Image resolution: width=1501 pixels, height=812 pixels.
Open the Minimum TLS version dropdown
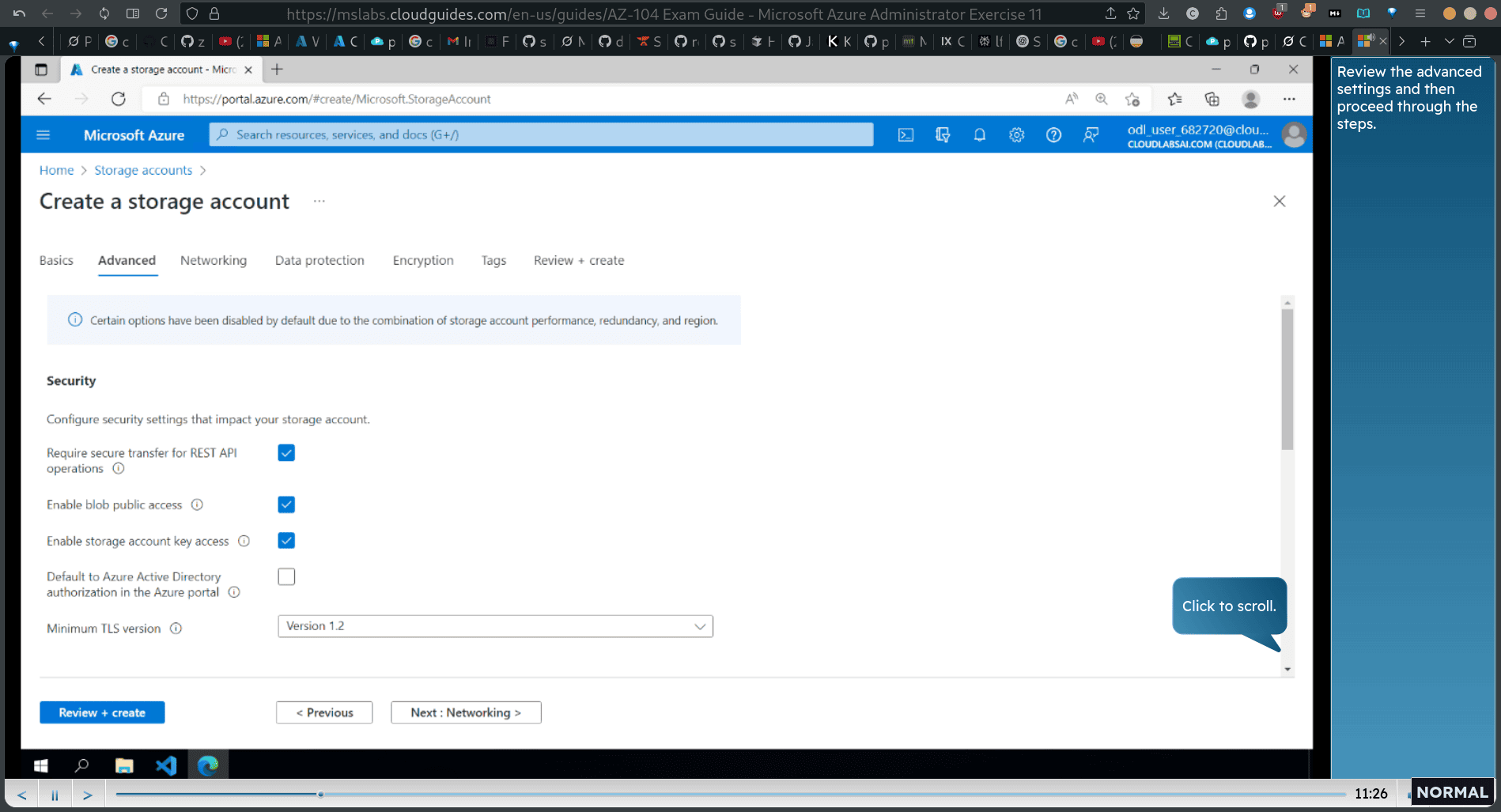[x=495, y=626]
